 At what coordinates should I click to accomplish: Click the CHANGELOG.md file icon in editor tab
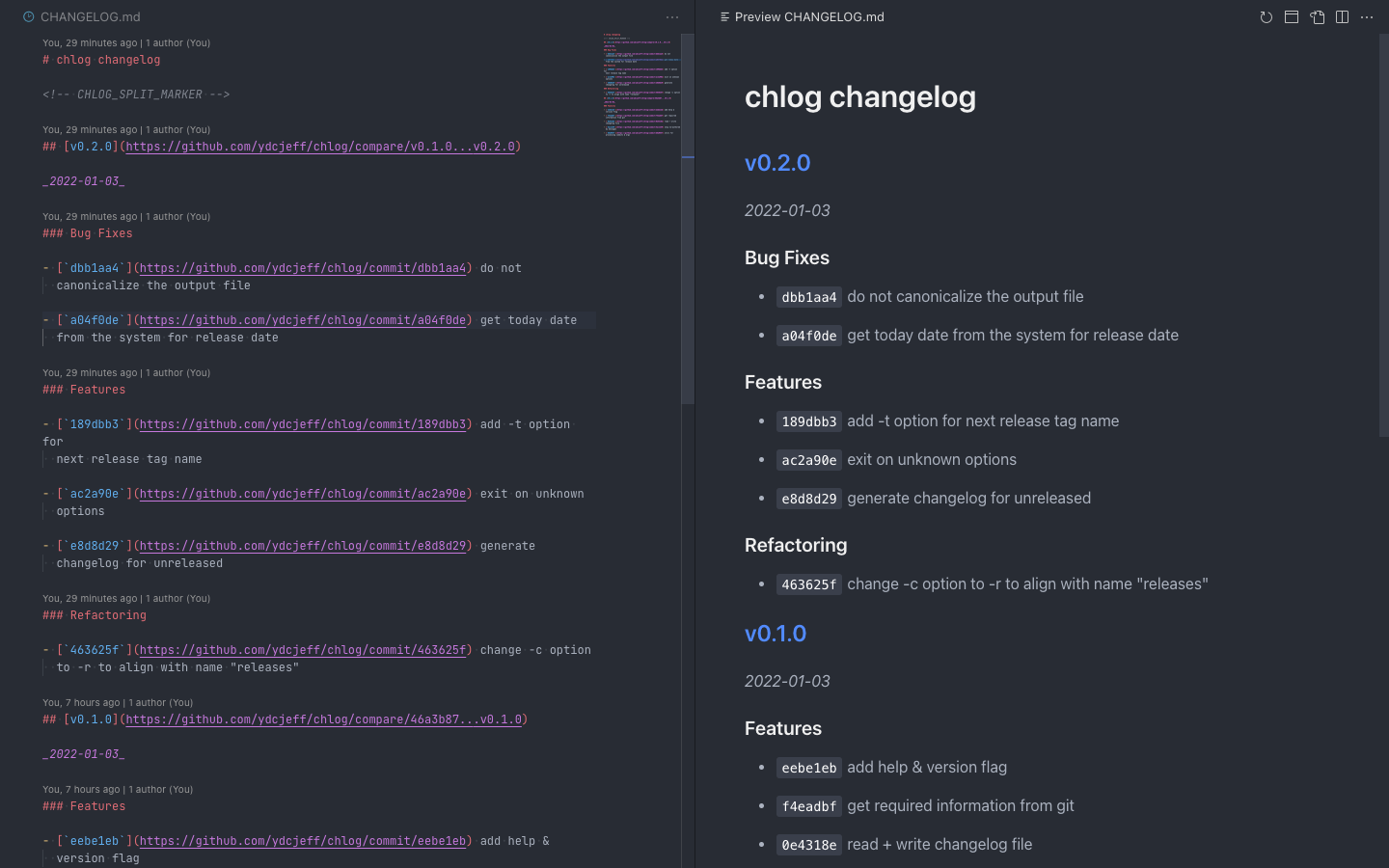[29, 17]
